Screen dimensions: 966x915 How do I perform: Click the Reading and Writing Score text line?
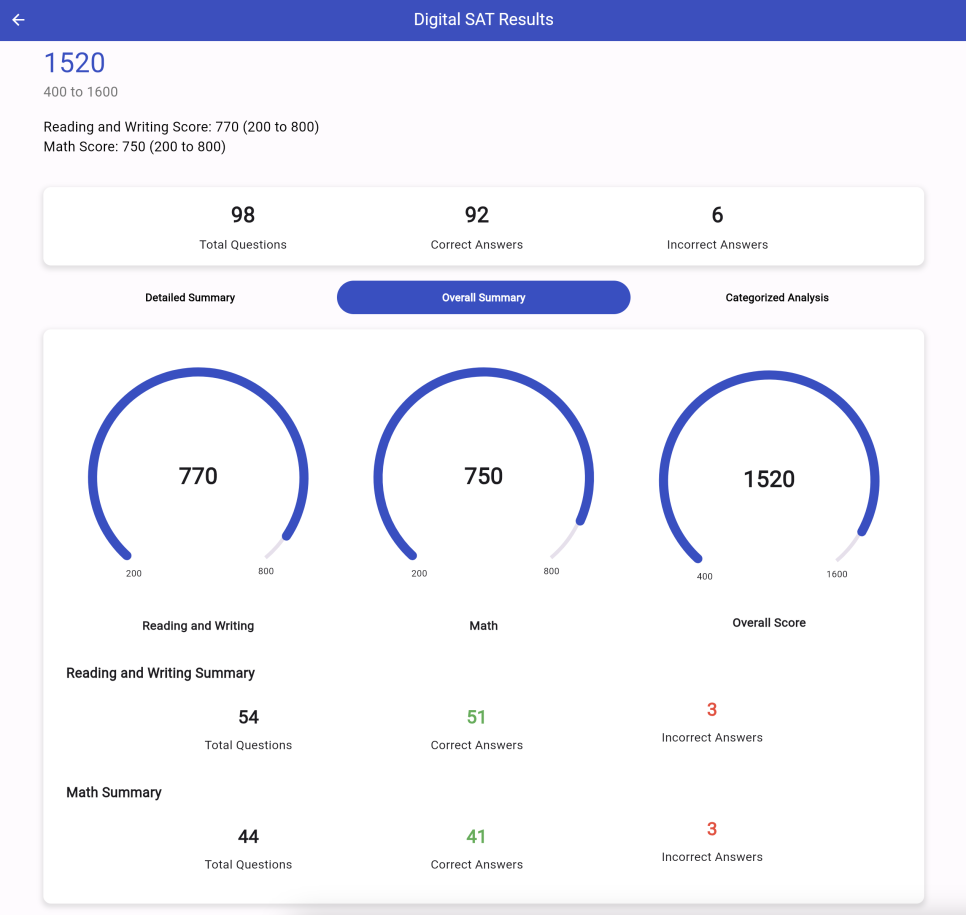pos(181,127)
